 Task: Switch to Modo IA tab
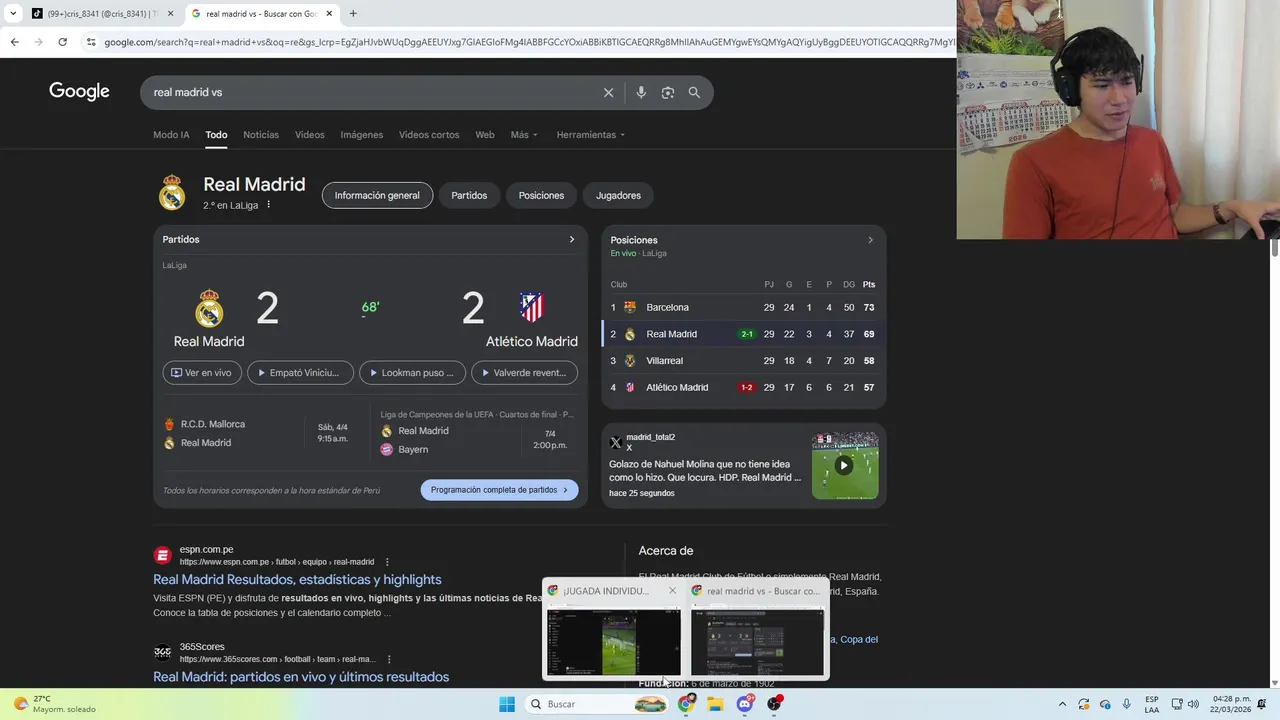click(171, 135)
